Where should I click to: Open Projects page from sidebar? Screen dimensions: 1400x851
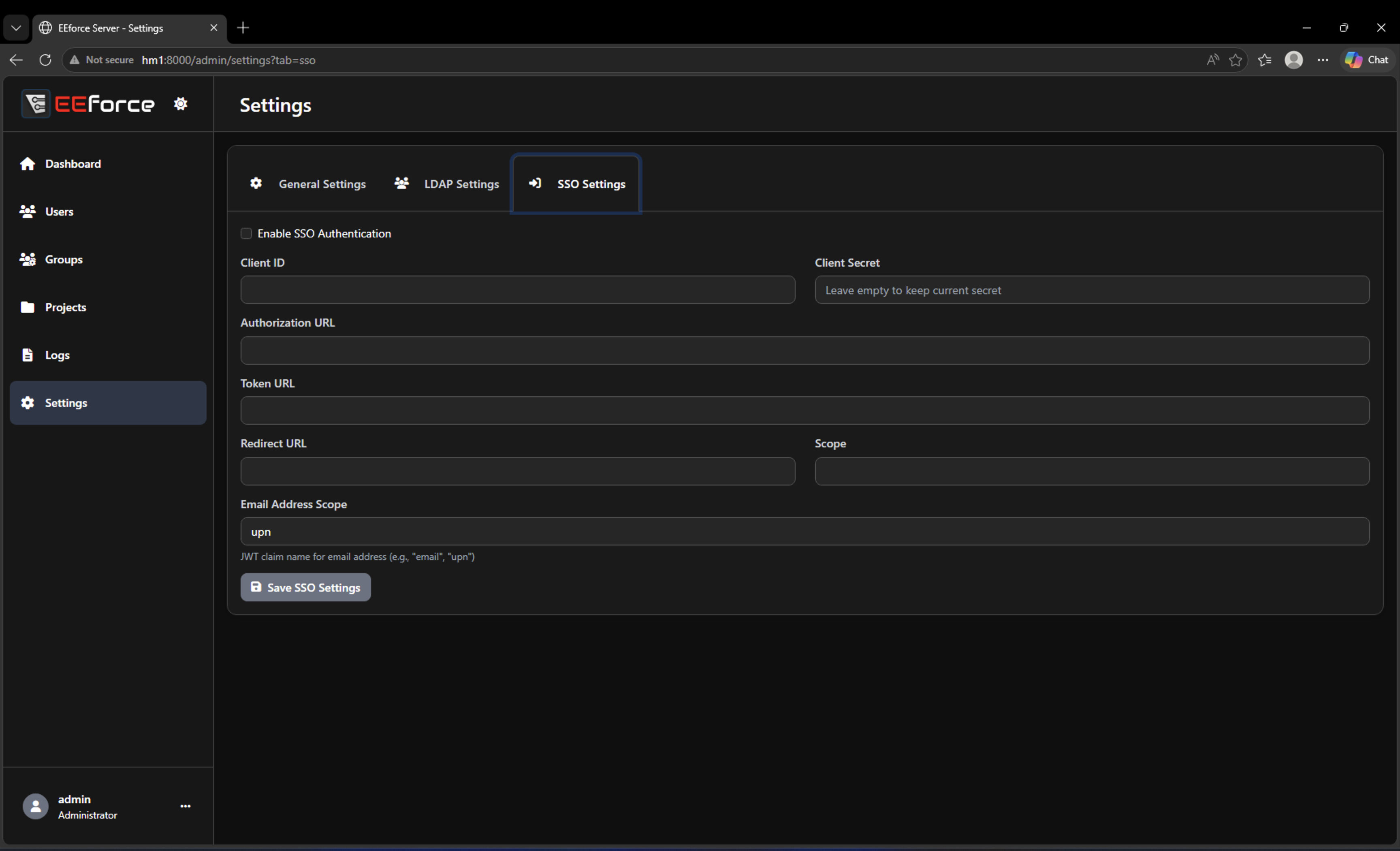pos(108,307)
